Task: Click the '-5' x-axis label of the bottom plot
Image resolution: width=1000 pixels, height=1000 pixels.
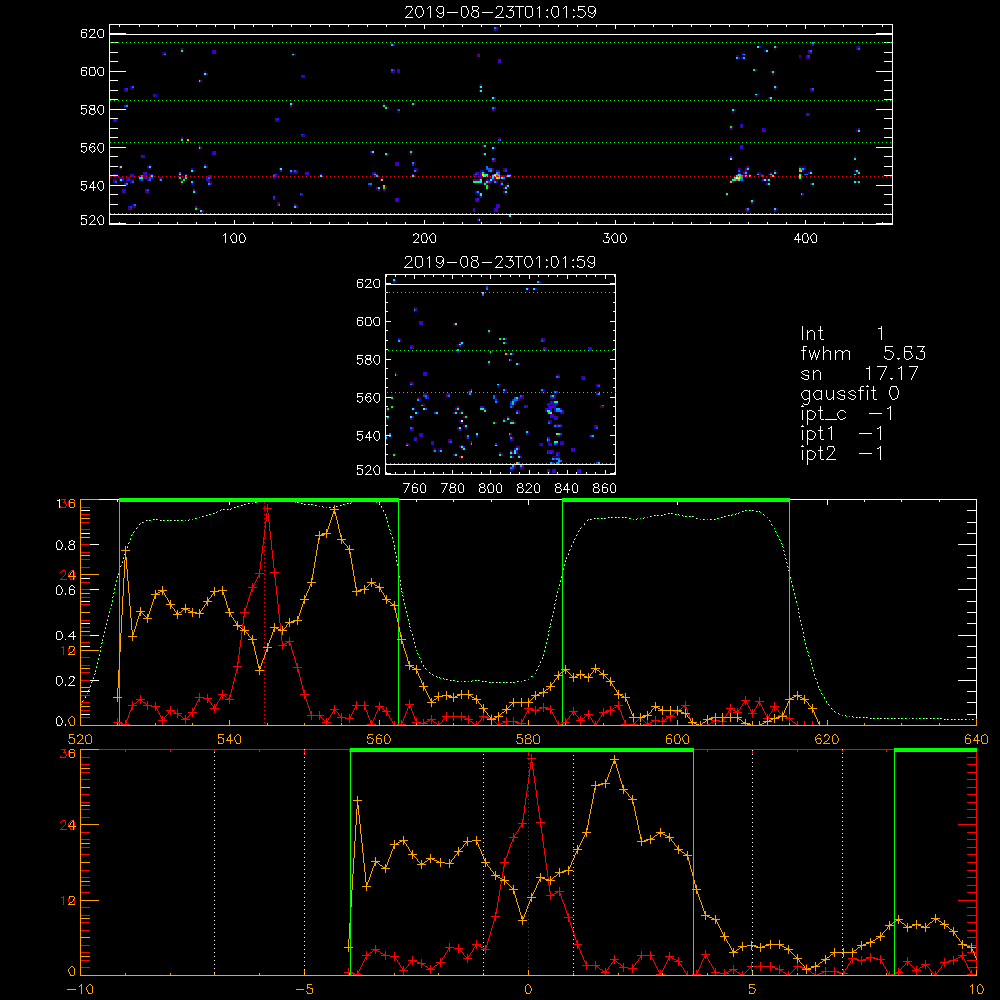Action: point(304,989)
